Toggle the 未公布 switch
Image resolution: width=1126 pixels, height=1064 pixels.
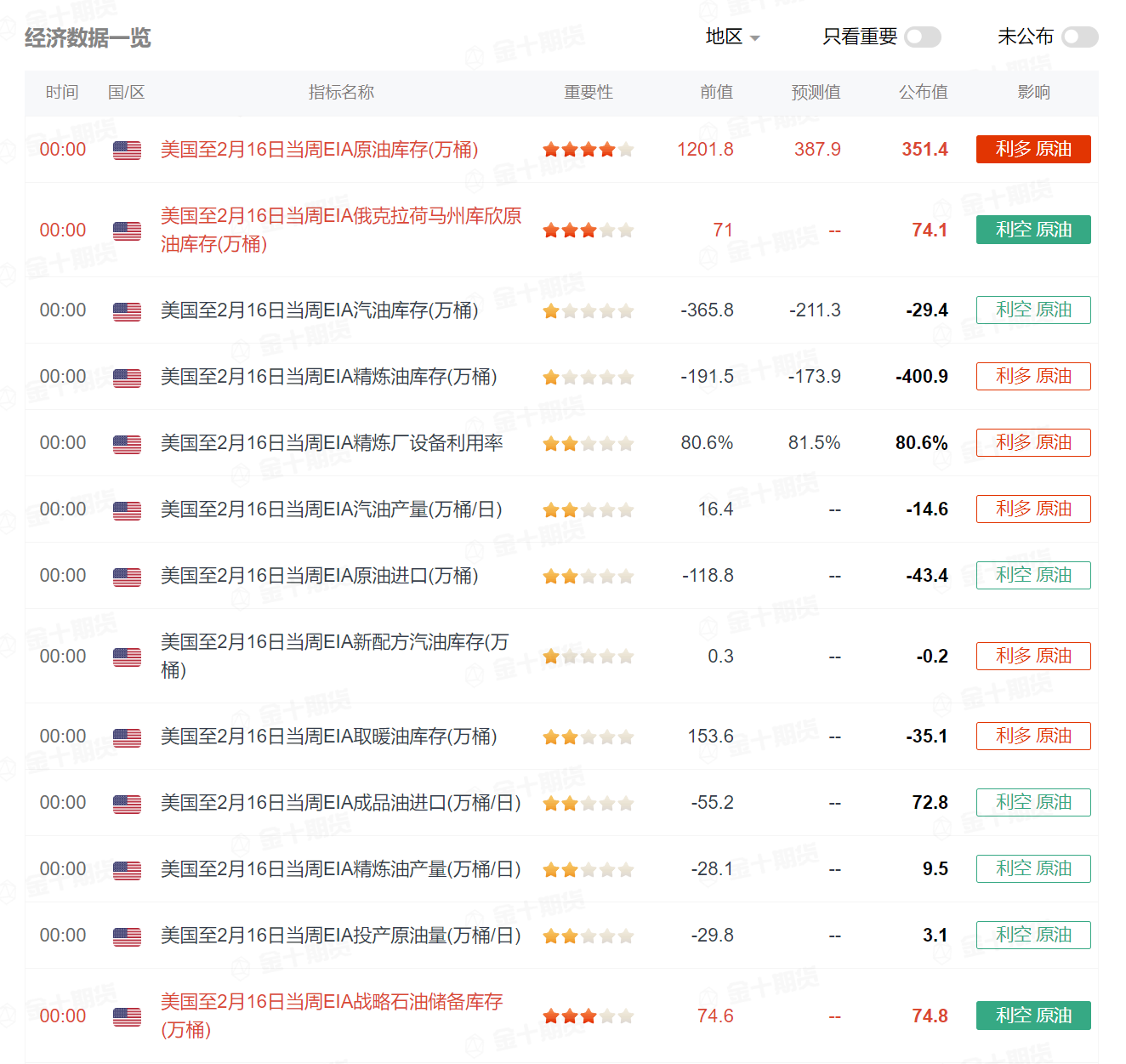point(1080,37)
